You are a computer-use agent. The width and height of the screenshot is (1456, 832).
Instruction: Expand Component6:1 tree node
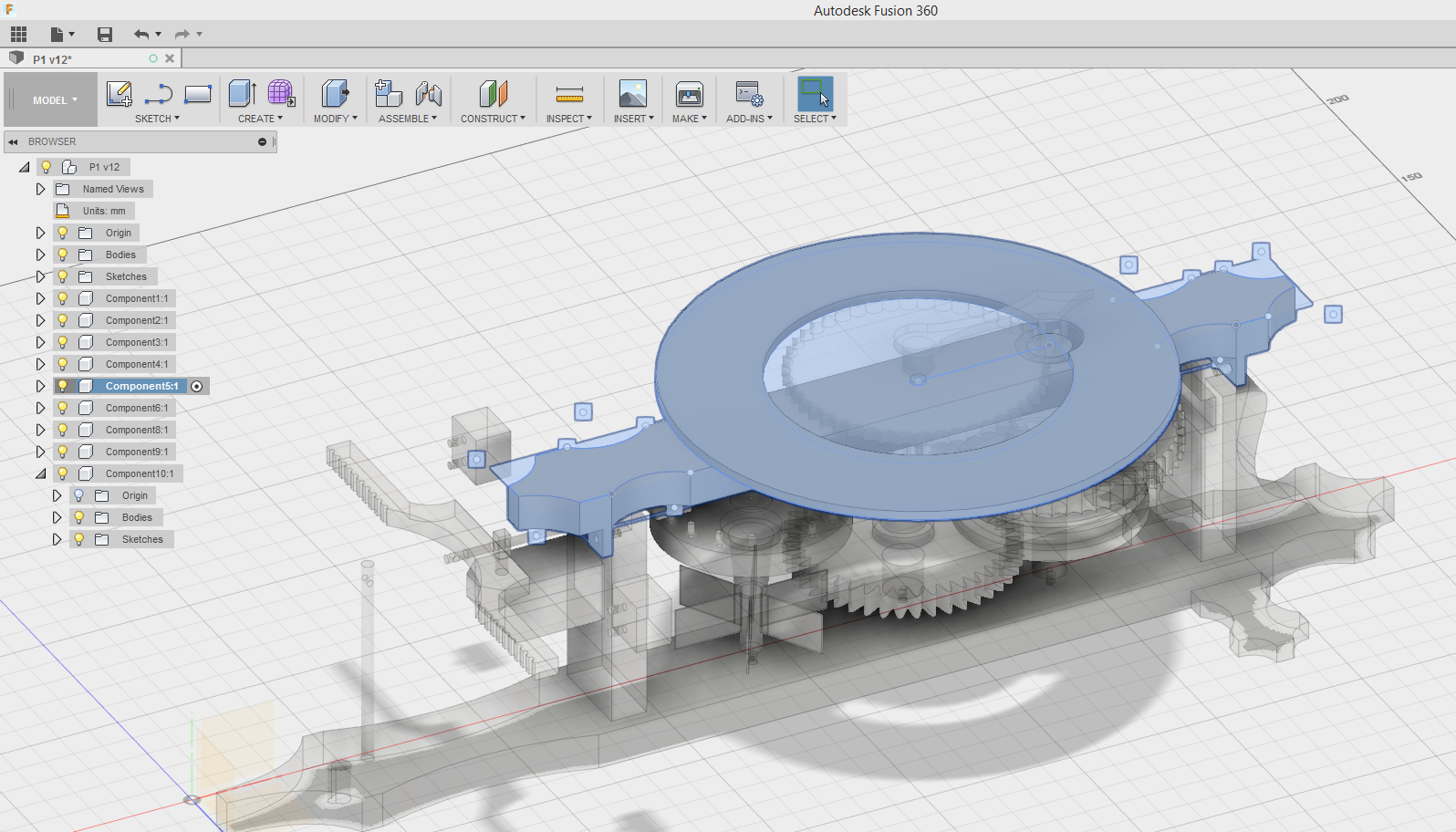tap(40, 408)
